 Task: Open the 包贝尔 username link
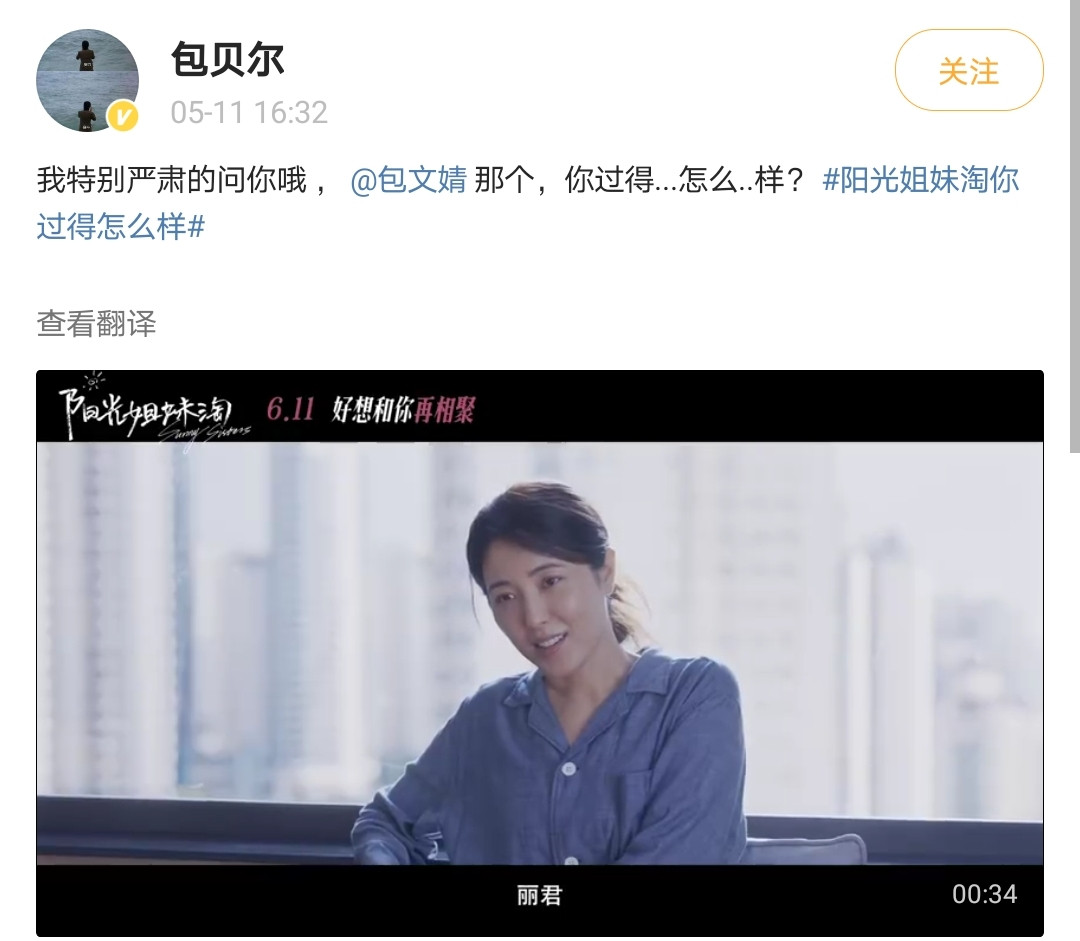(227, 59)
